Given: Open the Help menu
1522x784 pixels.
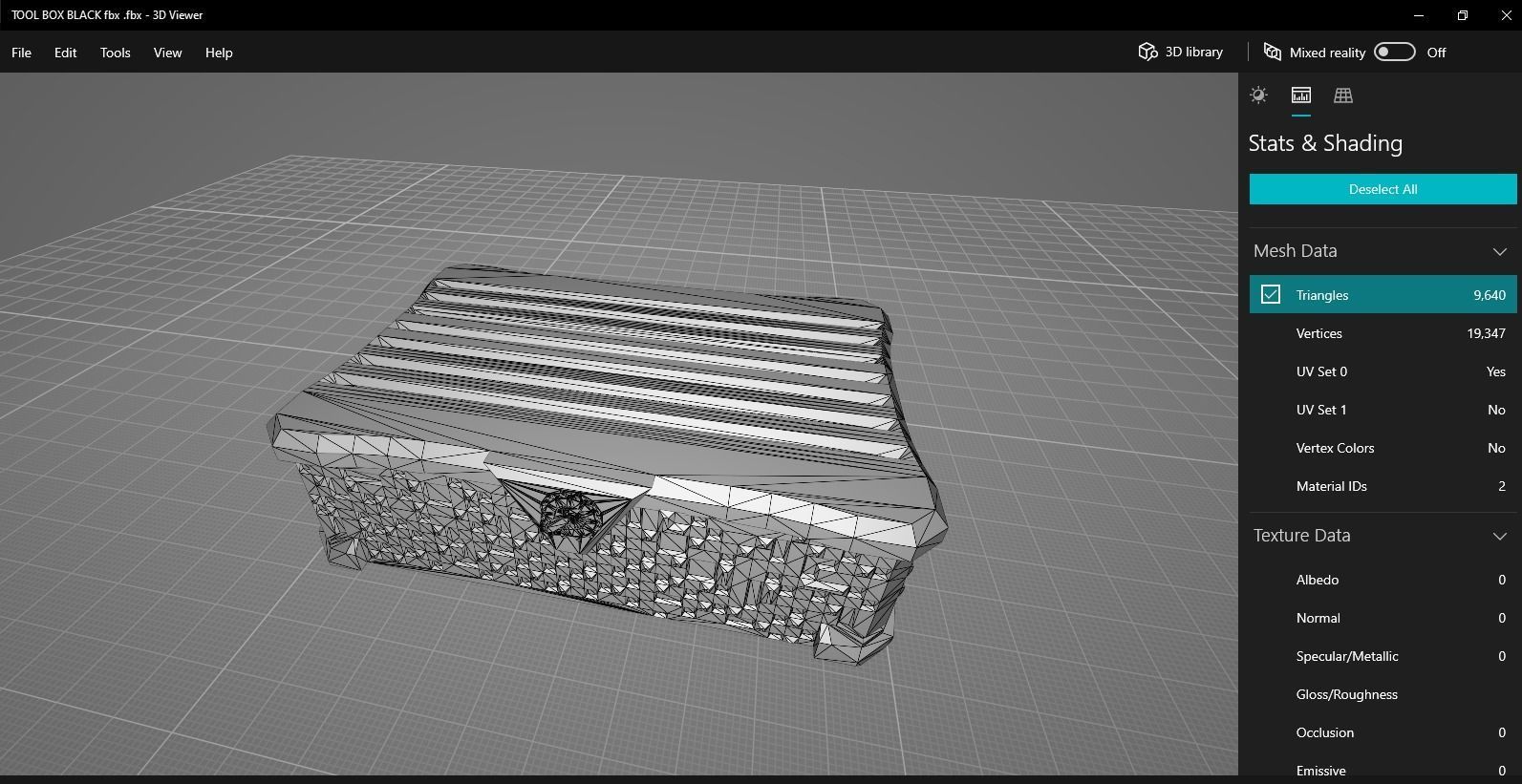Looking at the screenshot, I should point(219,53).
